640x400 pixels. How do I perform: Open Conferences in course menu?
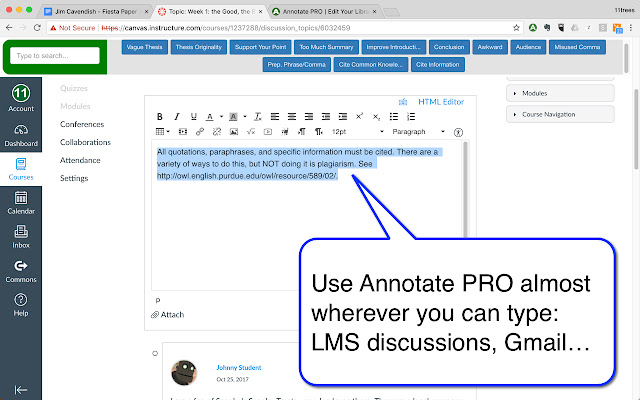point(82,124)
